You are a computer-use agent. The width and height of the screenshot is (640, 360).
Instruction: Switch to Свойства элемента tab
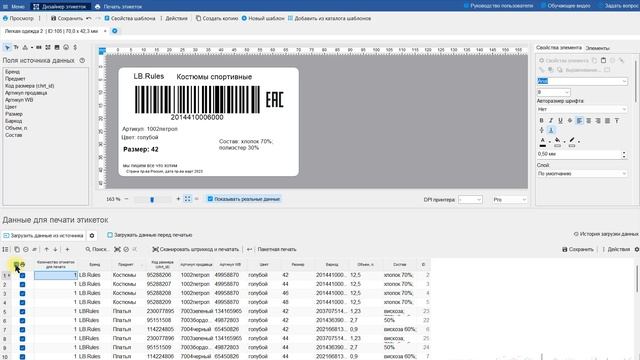coord(559,48)
